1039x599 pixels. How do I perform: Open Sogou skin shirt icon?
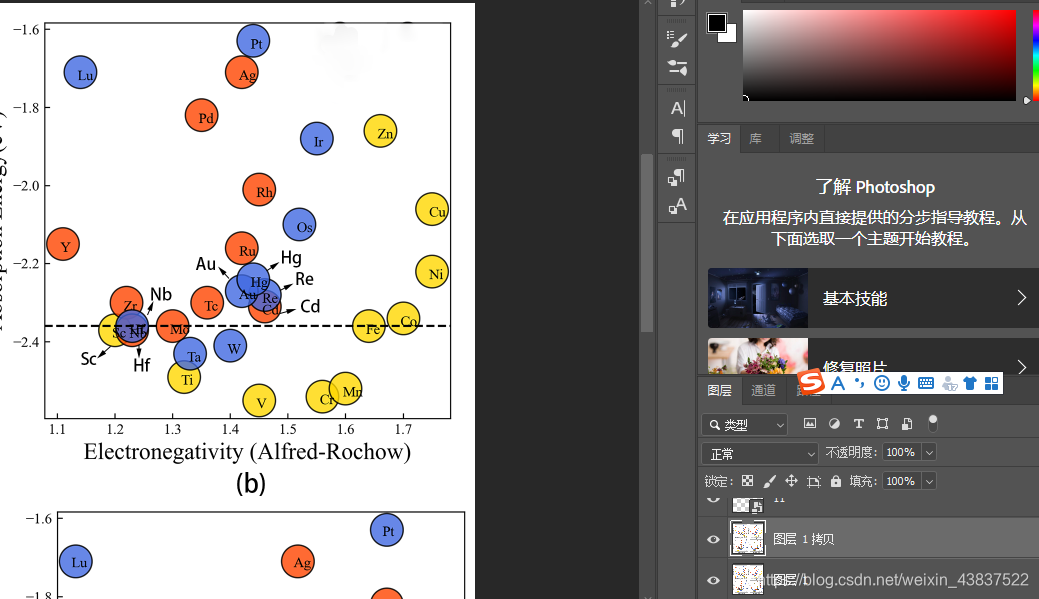(x=969, y=383)
